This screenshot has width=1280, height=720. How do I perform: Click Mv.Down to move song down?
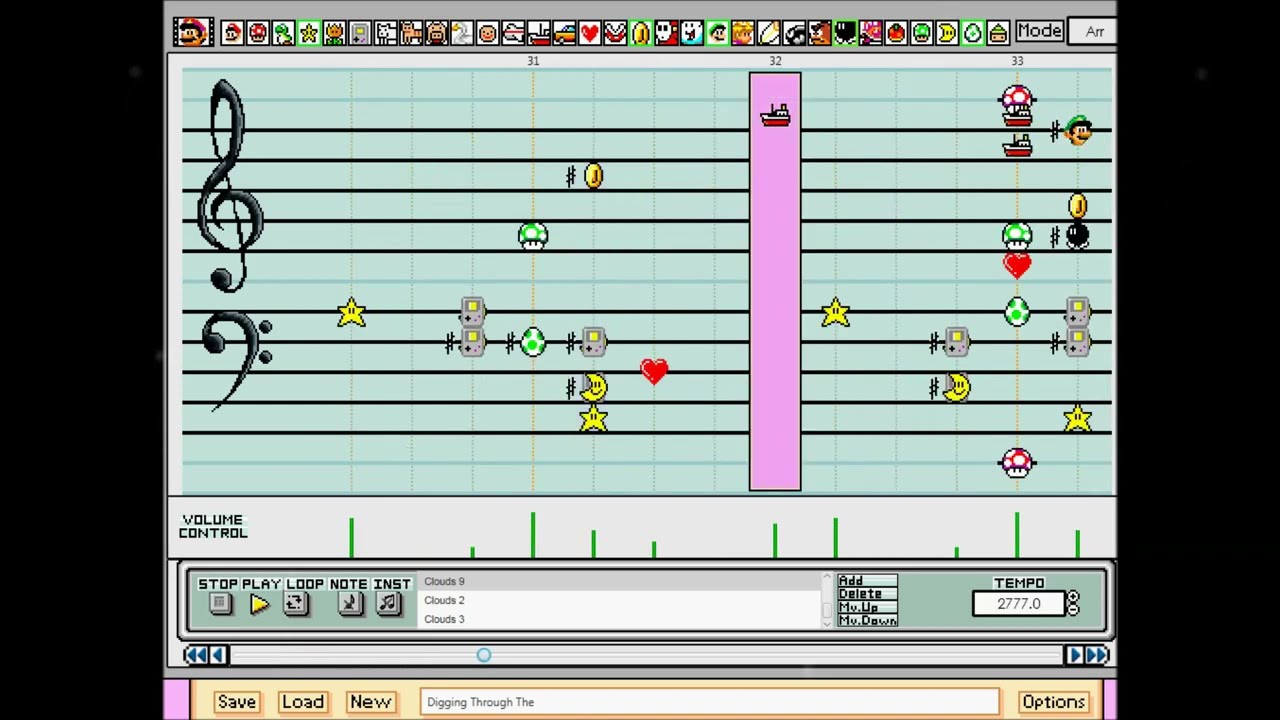867,621
